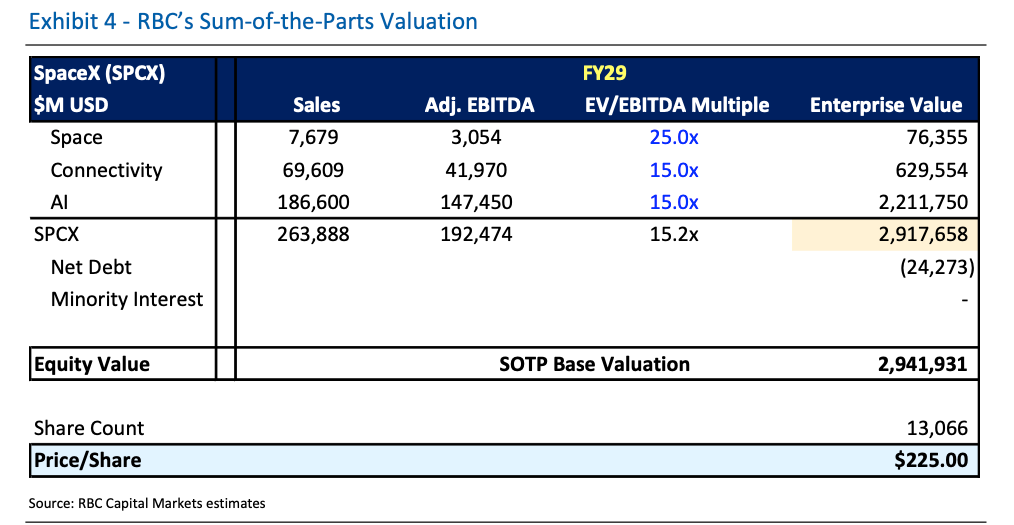The width and height of the screenshot is (1014, 525).
Task: Select the 'Adj. EBITDA' column header
Action: (x=479, y=105)
